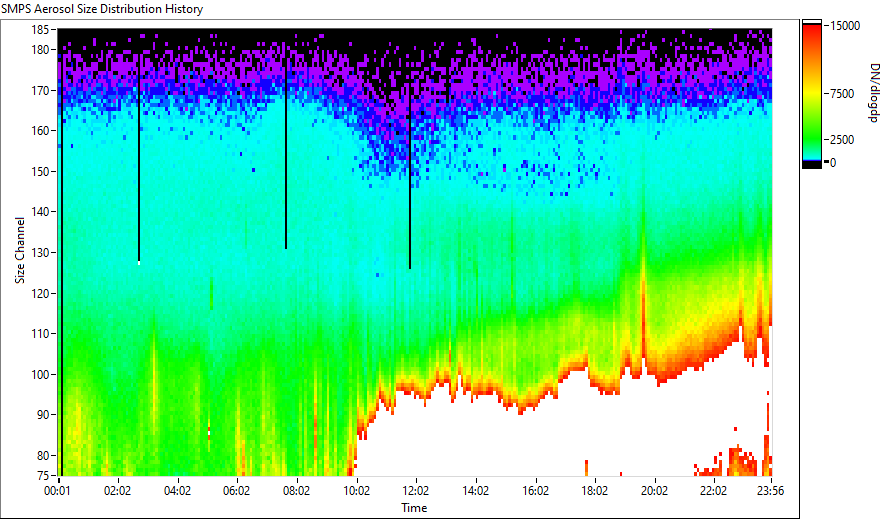The height and width of the screenshot is (519, 884).
Task: Click the 7500 value on color scale
Action: pyautogui.click(x=842, y=94)
